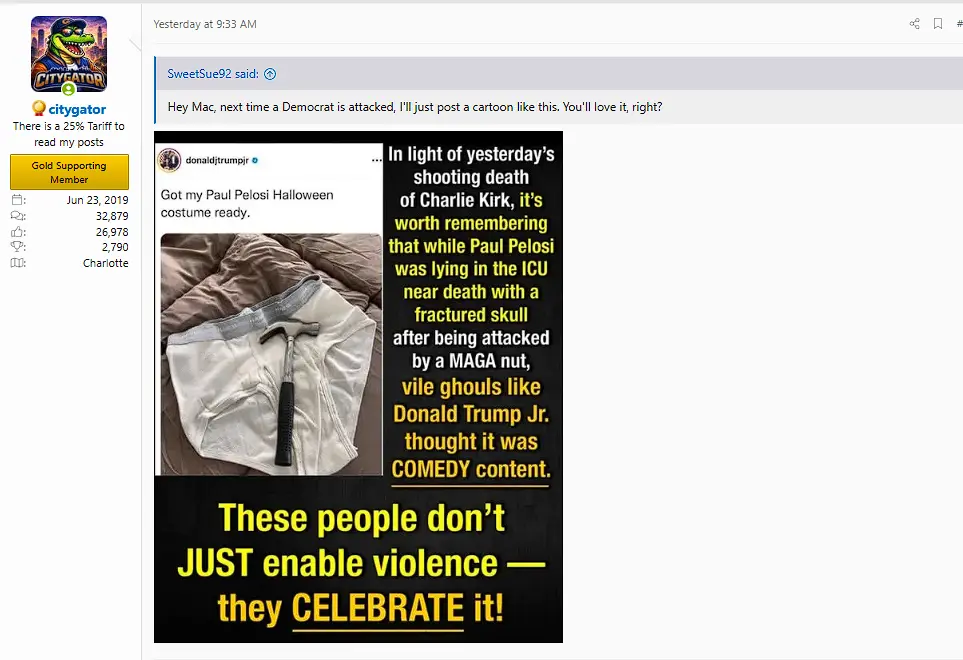Click the Gold Supporting Member banner
The height and width of the screenshot is (660, 963).
pyautogui.click(x=69, y=172)
